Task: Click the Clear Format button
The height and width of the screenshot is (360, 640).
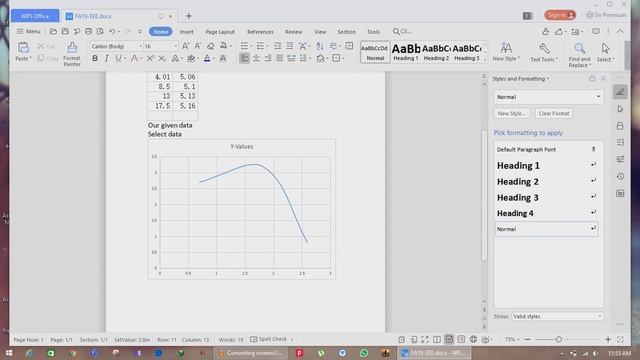Action: pyautogui.click(x=554, y=113)
